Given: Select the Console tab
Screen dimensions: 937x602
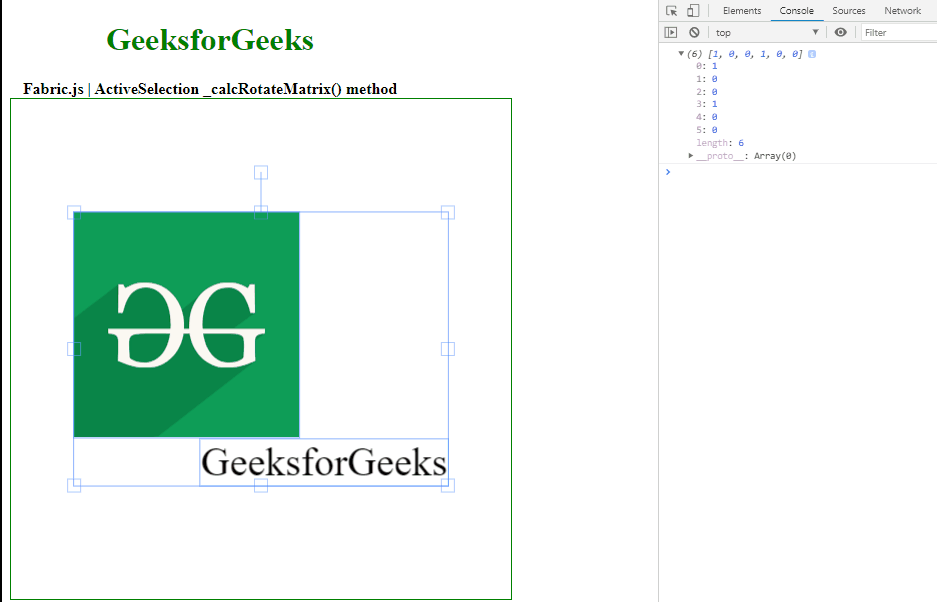Looking at the screenshot, I should (x=796, y=10).
